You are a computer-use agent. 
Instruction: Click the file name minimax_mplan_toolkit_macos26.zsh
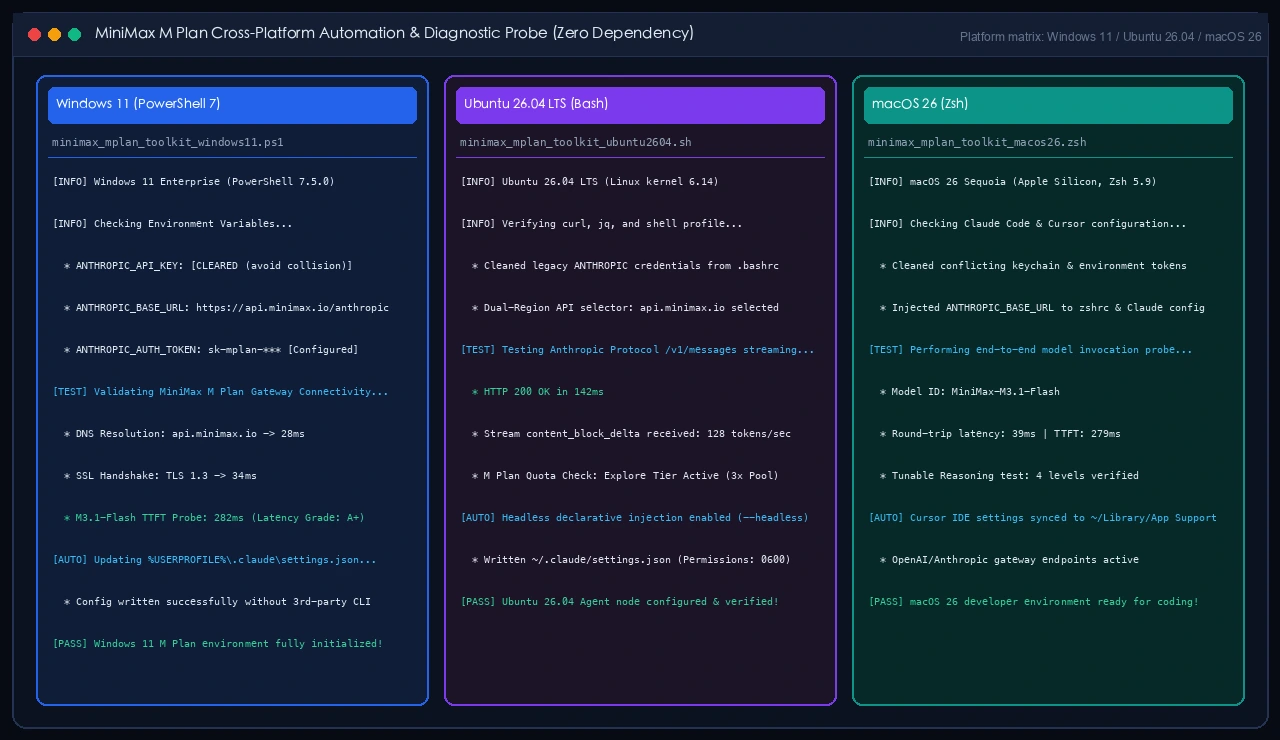tap(977, 142)
